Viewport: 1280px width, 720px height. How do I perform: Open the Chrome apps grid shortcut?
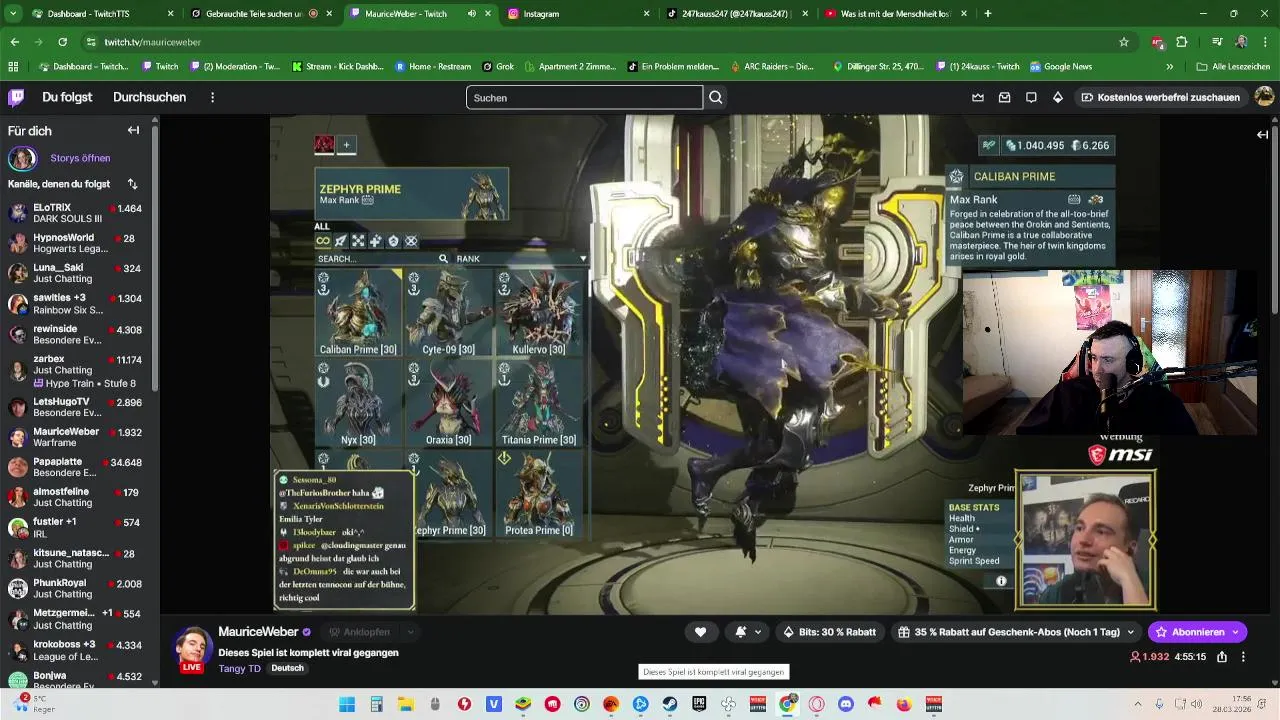click(x=13, y=66)
